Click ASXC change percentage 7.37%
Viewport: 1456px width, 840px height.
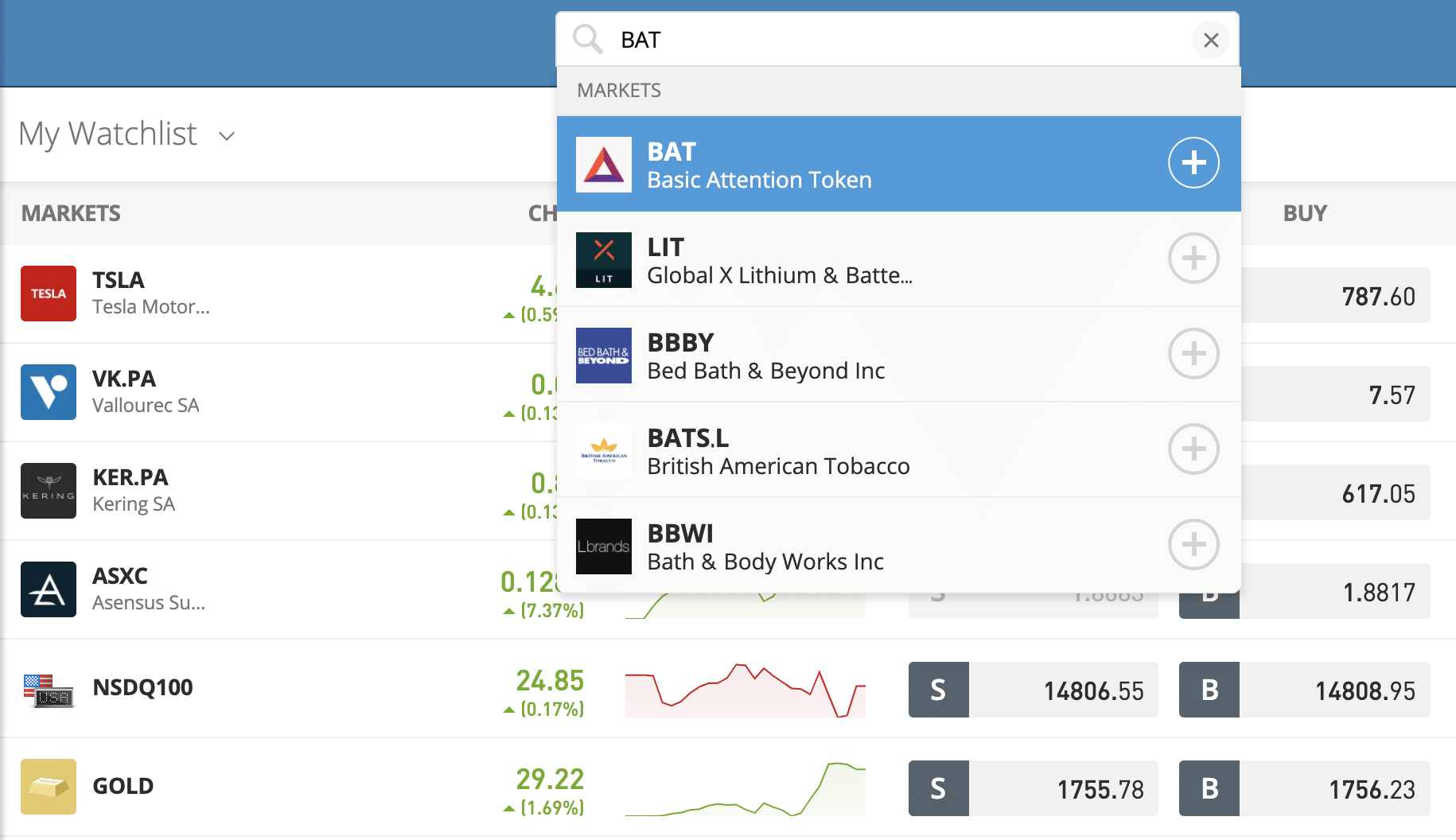[552, 610]
